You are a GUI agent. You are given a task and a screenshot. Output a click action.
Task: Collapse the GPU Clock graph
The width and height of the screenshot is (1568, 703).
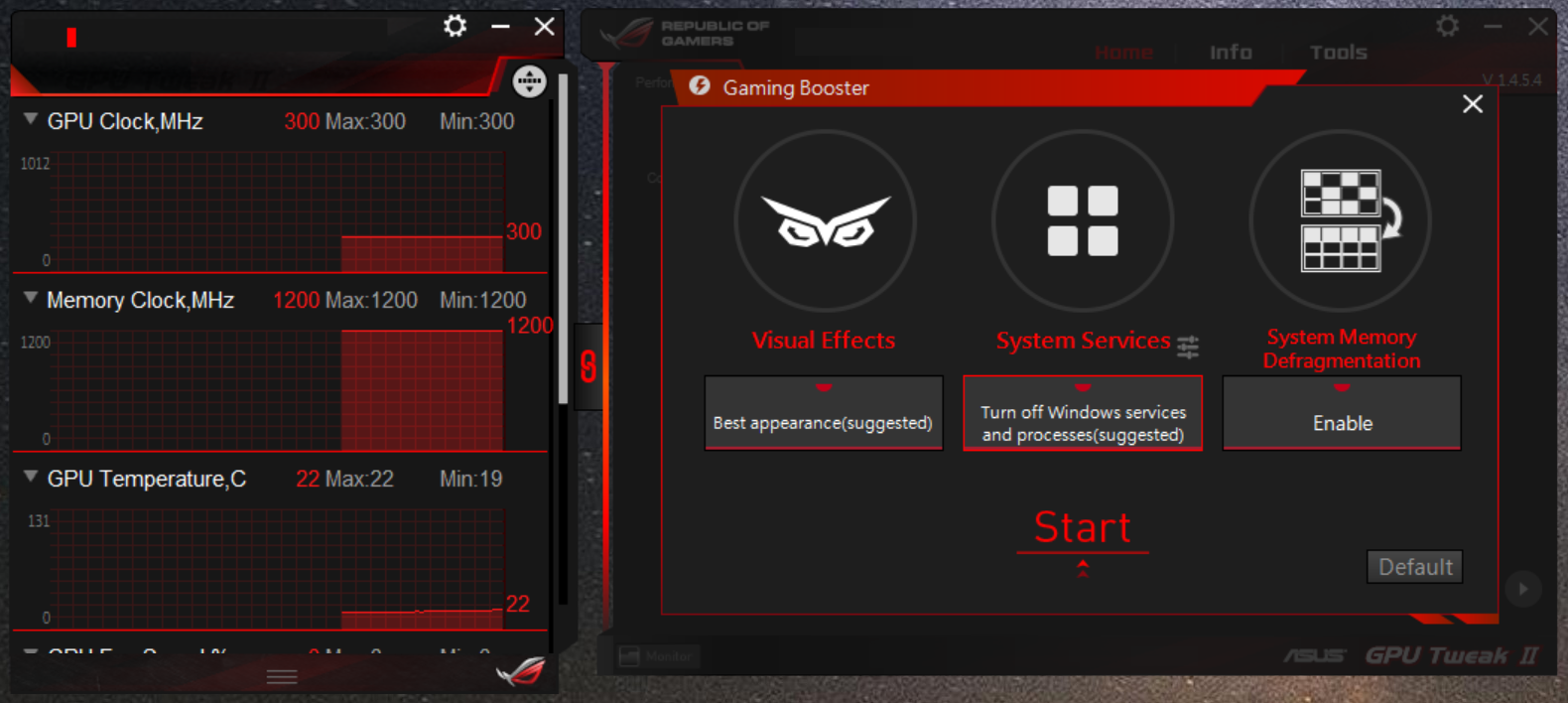tap(31, 119)
